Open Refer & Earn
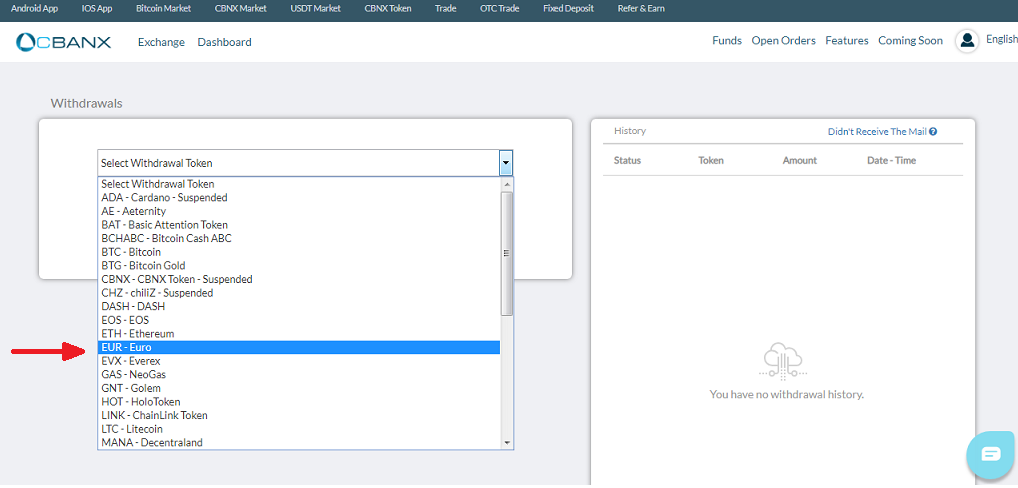Screen dimensions: 1018x488 [641, 9]
